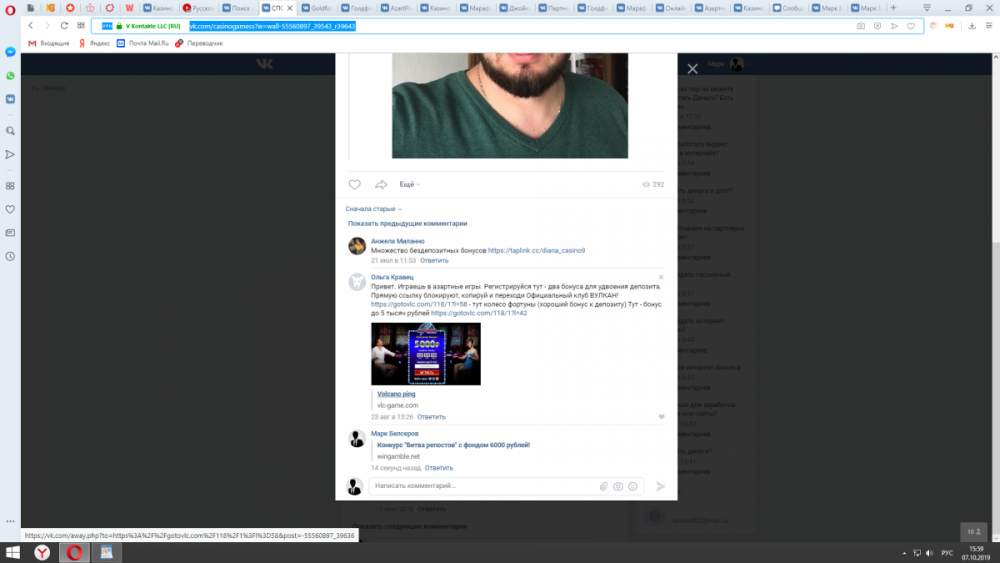Open the taplink.cc/diana_casino9 link
Screen dimensions: 1000x563
tap(536, 250)
